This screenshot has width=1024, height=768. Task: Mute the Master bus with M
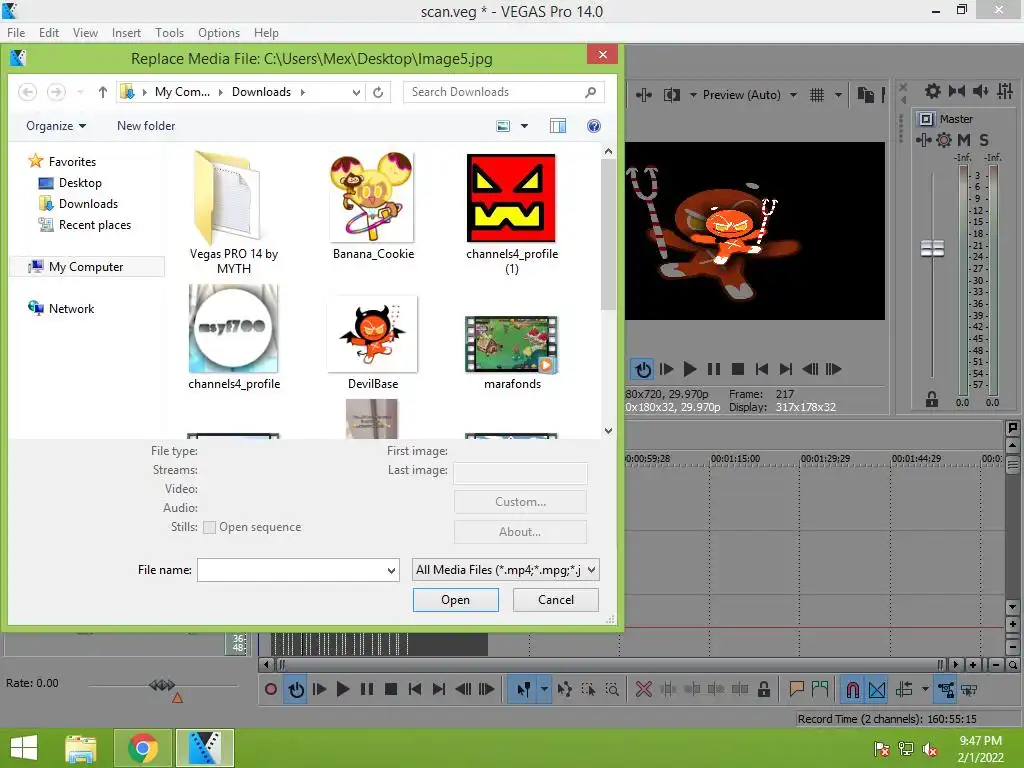(964, 139)
